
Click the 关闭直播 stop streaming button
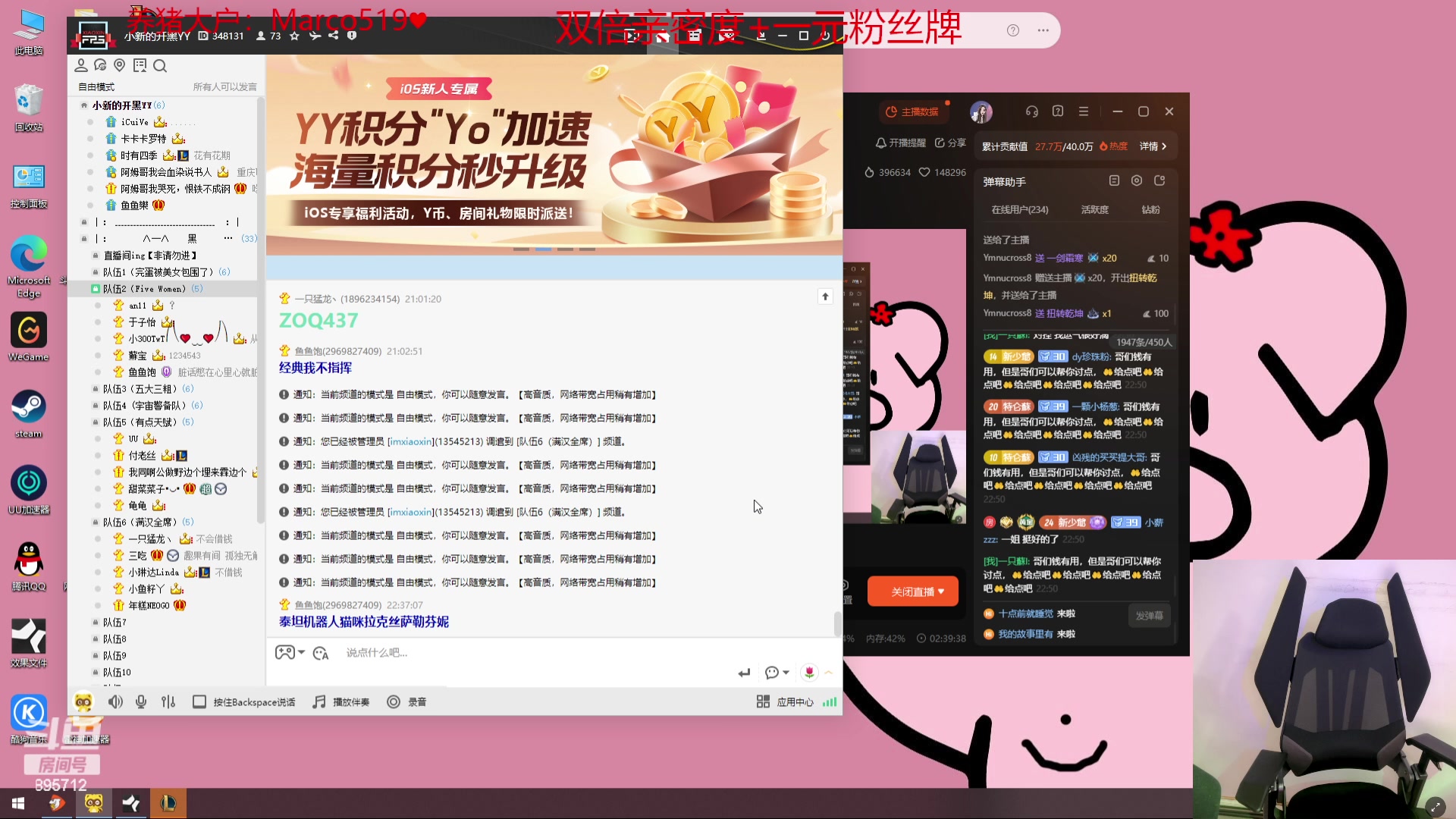click(912, 591)
